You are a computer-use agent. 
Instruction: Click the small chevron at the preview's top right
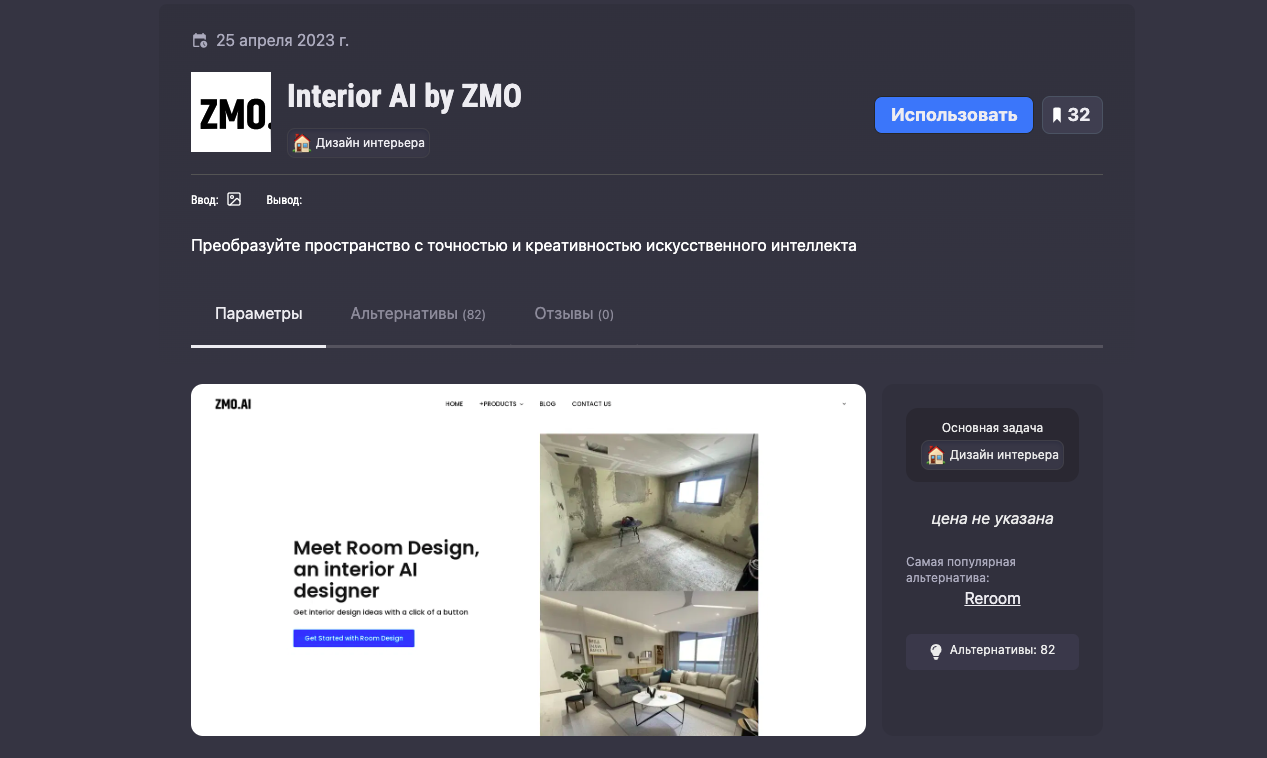click(x=843, y=404)
